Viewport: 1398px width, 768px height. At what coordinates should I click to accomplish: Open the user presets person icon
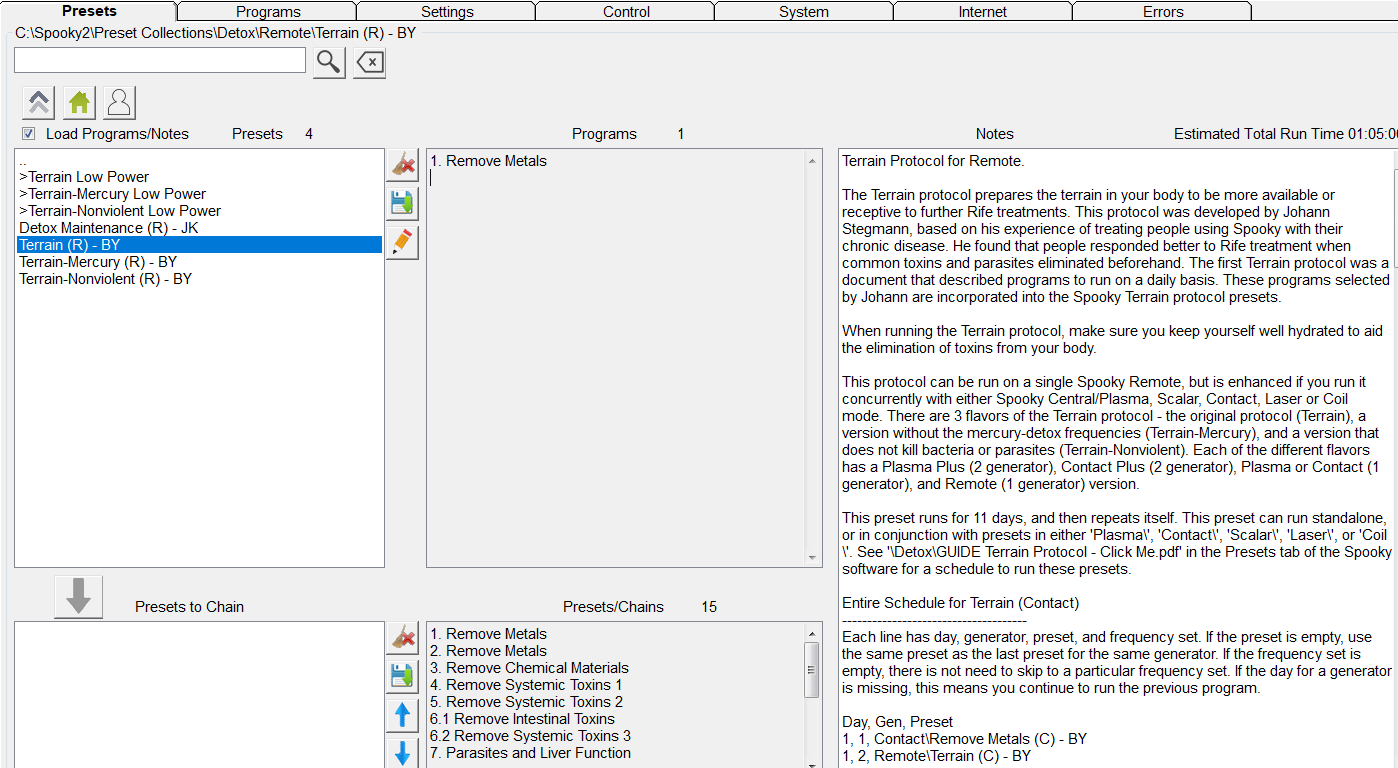click(119, 103)
